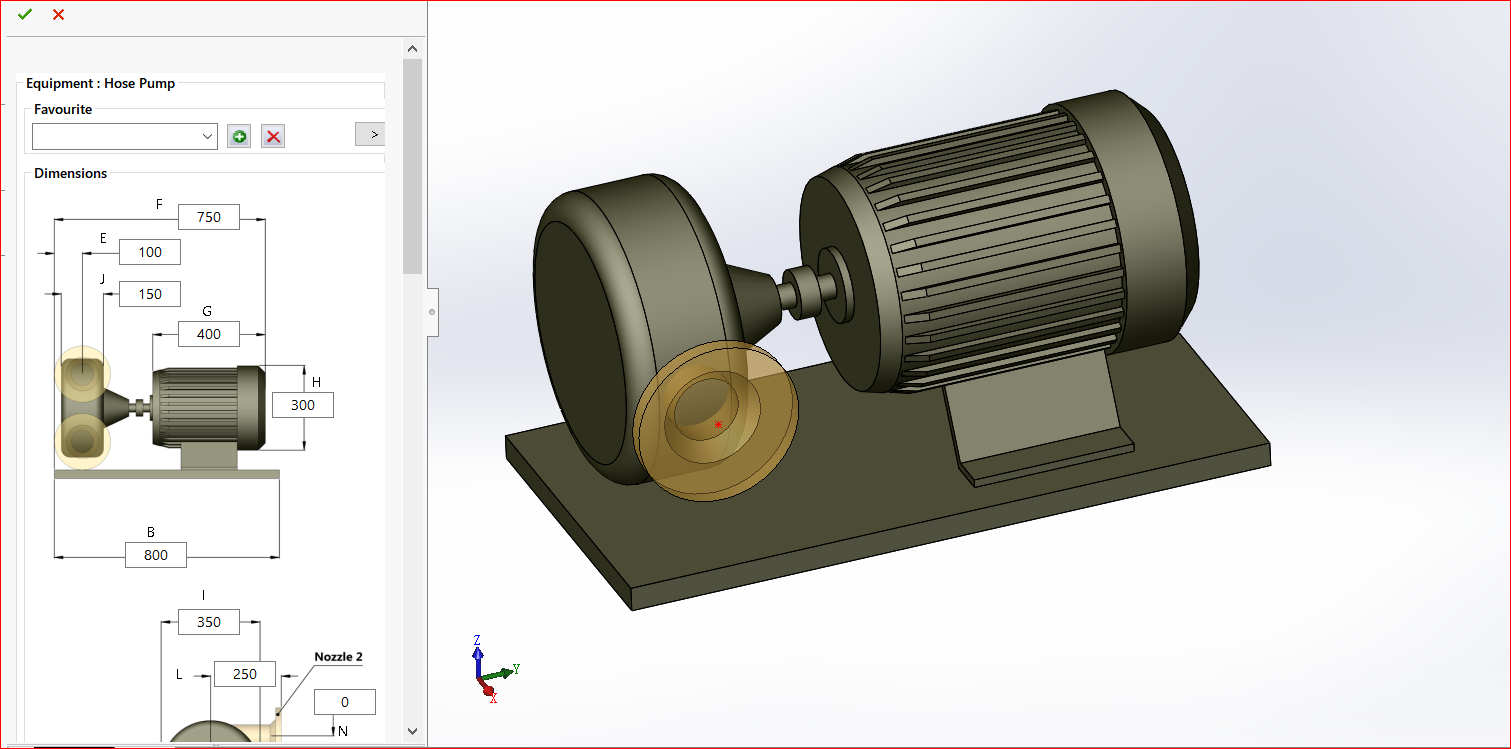Edit dimension J value 150
1511x749 pixels.
pos(150,294)
